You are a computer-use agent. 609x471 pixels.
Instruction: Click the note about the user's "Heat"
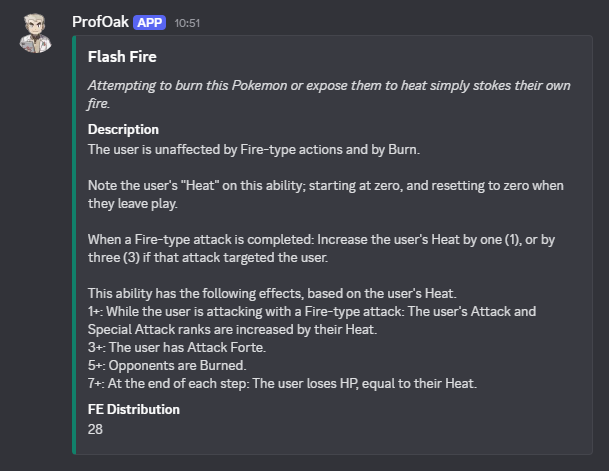point(325,195)
